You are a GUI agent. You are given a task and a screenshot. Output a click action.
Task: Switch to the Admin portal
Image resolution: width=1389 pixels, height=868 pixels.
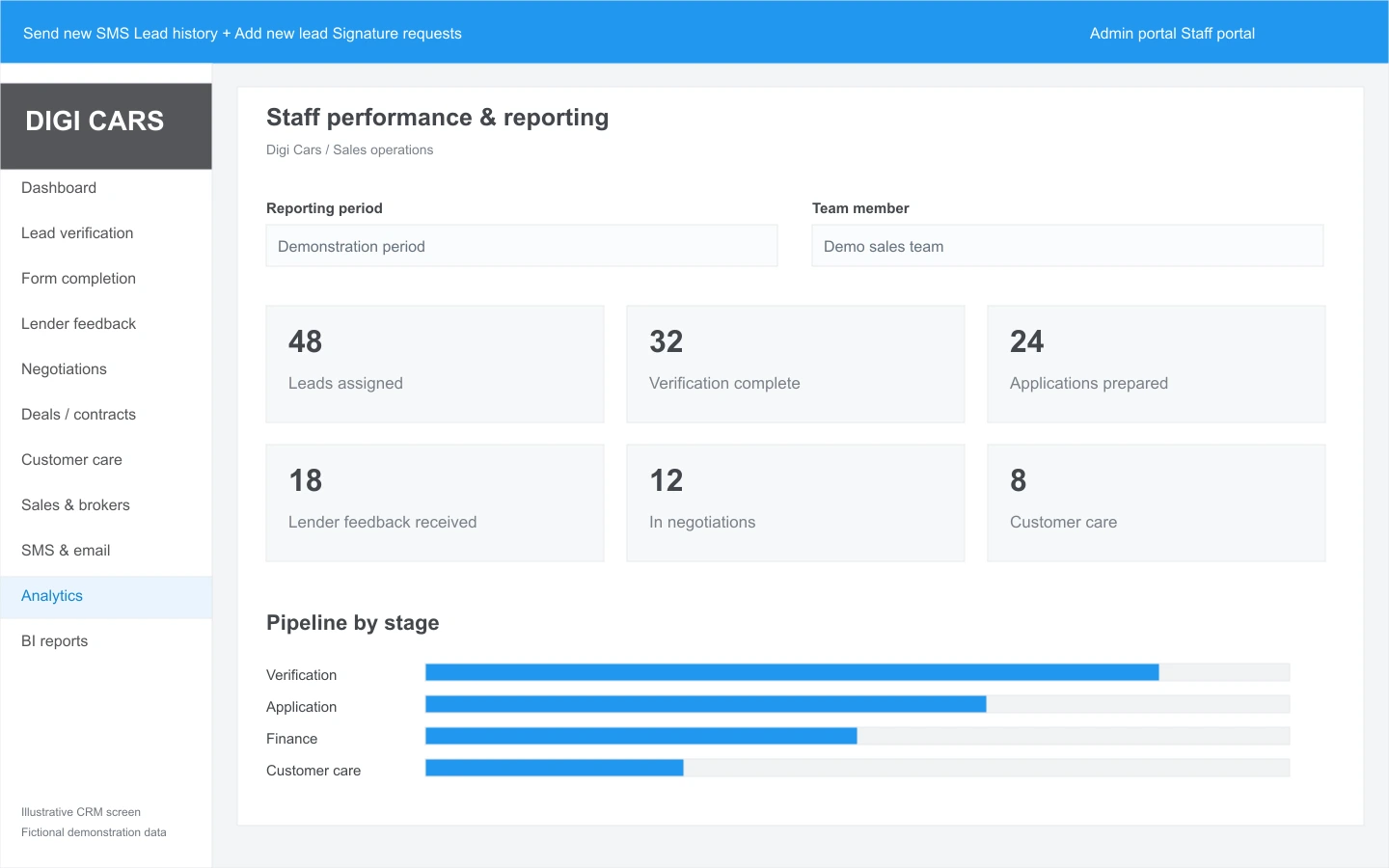1133,34
